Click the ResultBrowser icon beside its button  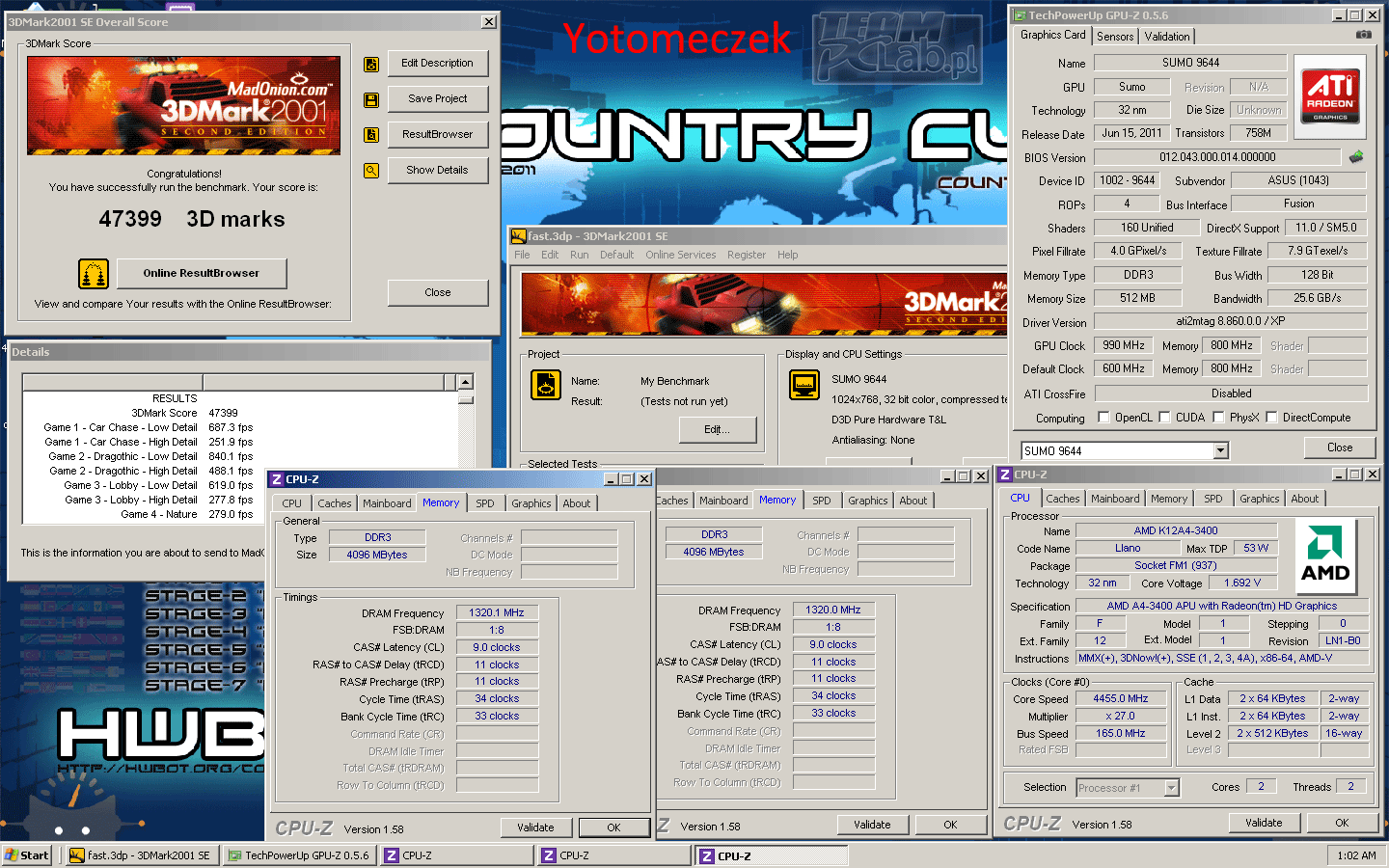pyautogui.click(x=370, y=135)
